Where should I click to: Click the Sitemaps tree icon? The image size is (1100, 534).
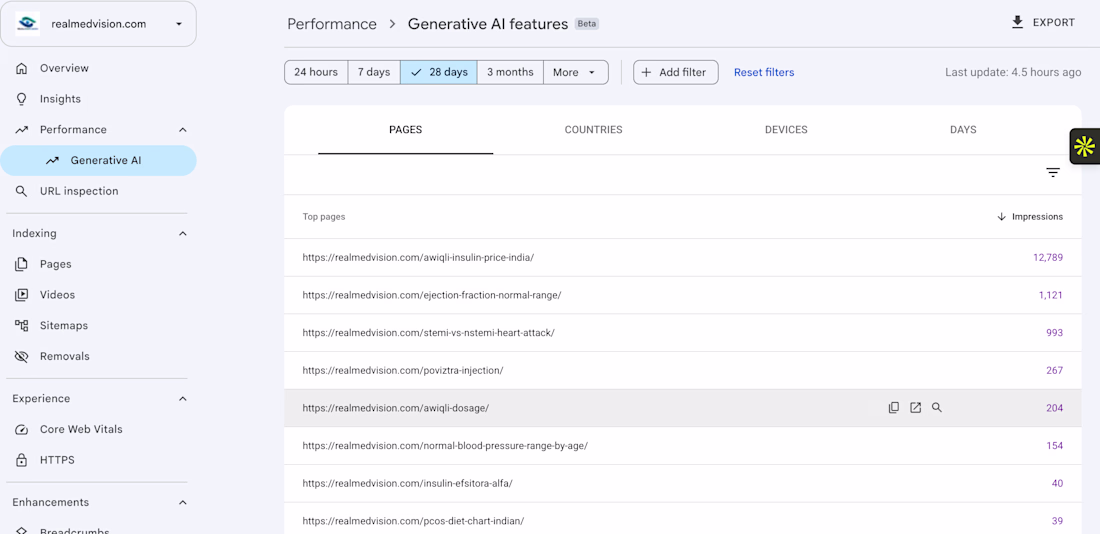(x=22, y=326)
